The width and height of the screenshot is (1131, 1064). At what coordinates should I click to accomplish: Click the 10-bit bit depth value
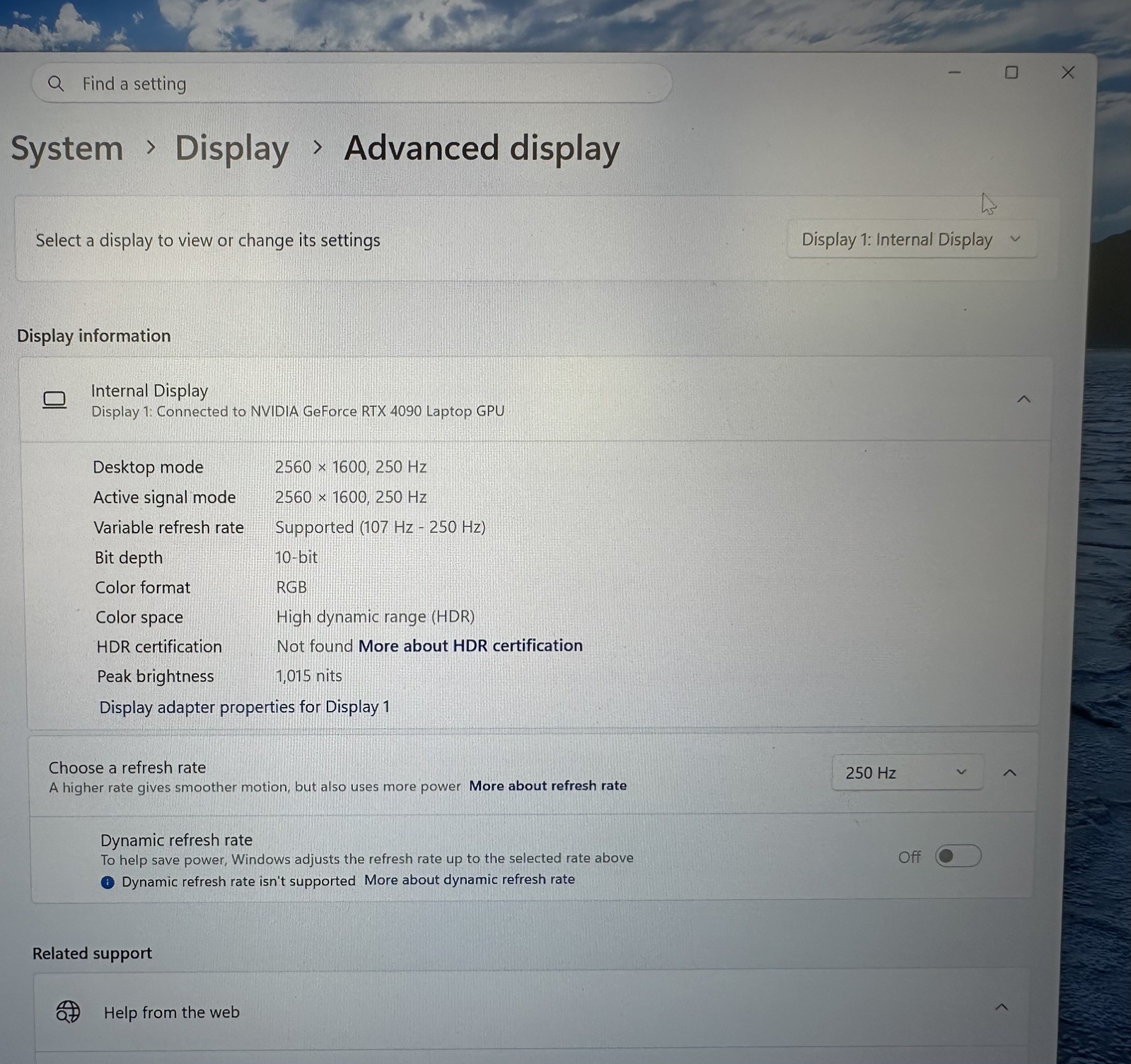click(296, 557)
